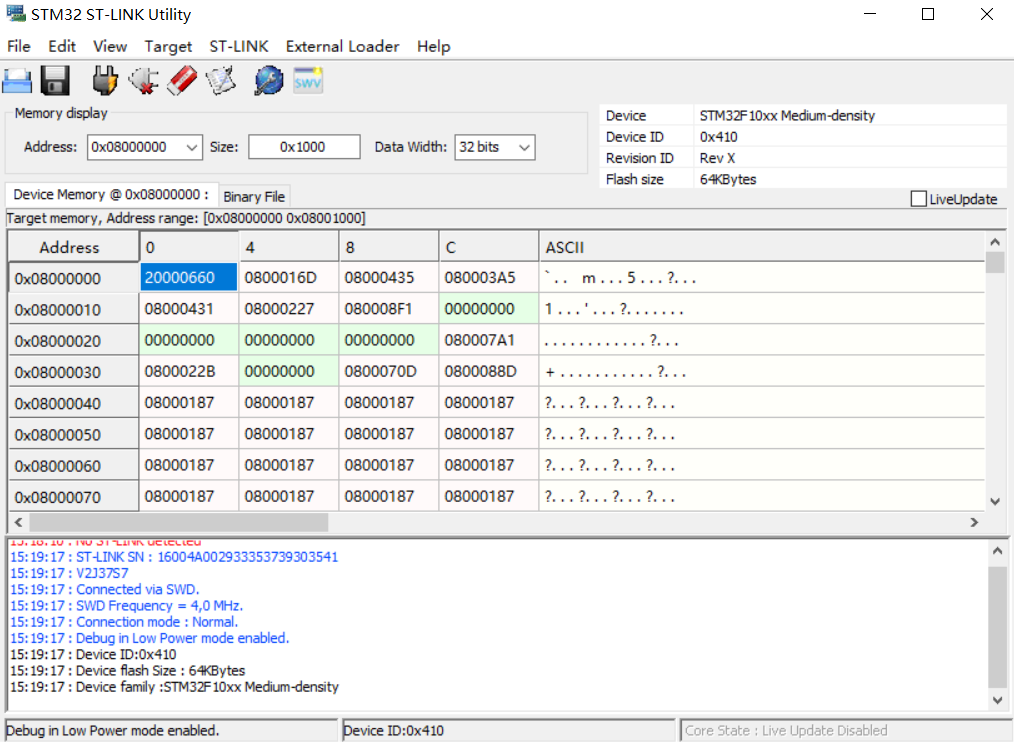The height and width of the screenshot is (742, 1014).
Task: Click horizontal scrollbar right arrow of memory table
Action: pyautogui.click(x=974, y=522)
